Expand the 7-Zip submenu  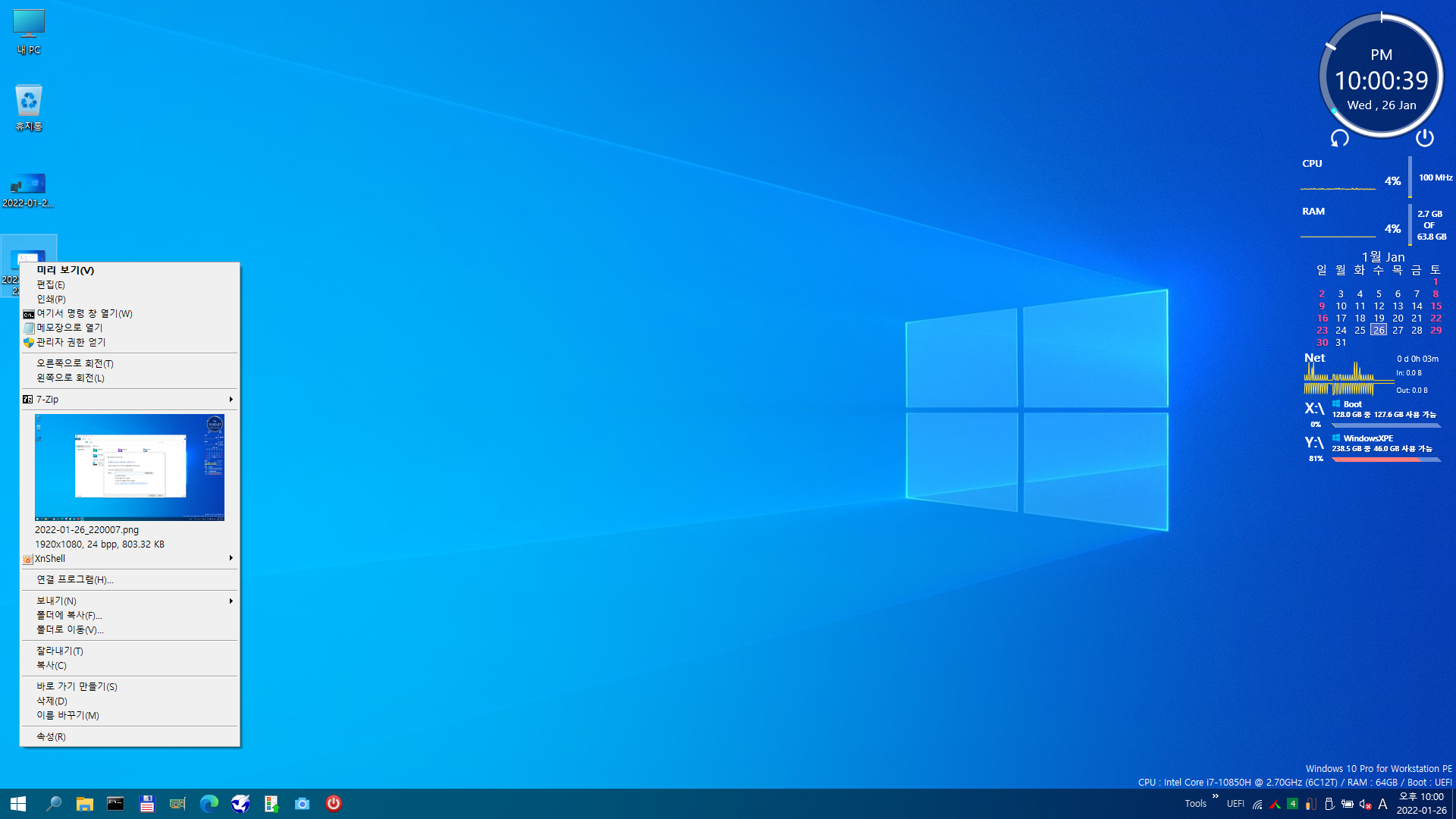130,399
